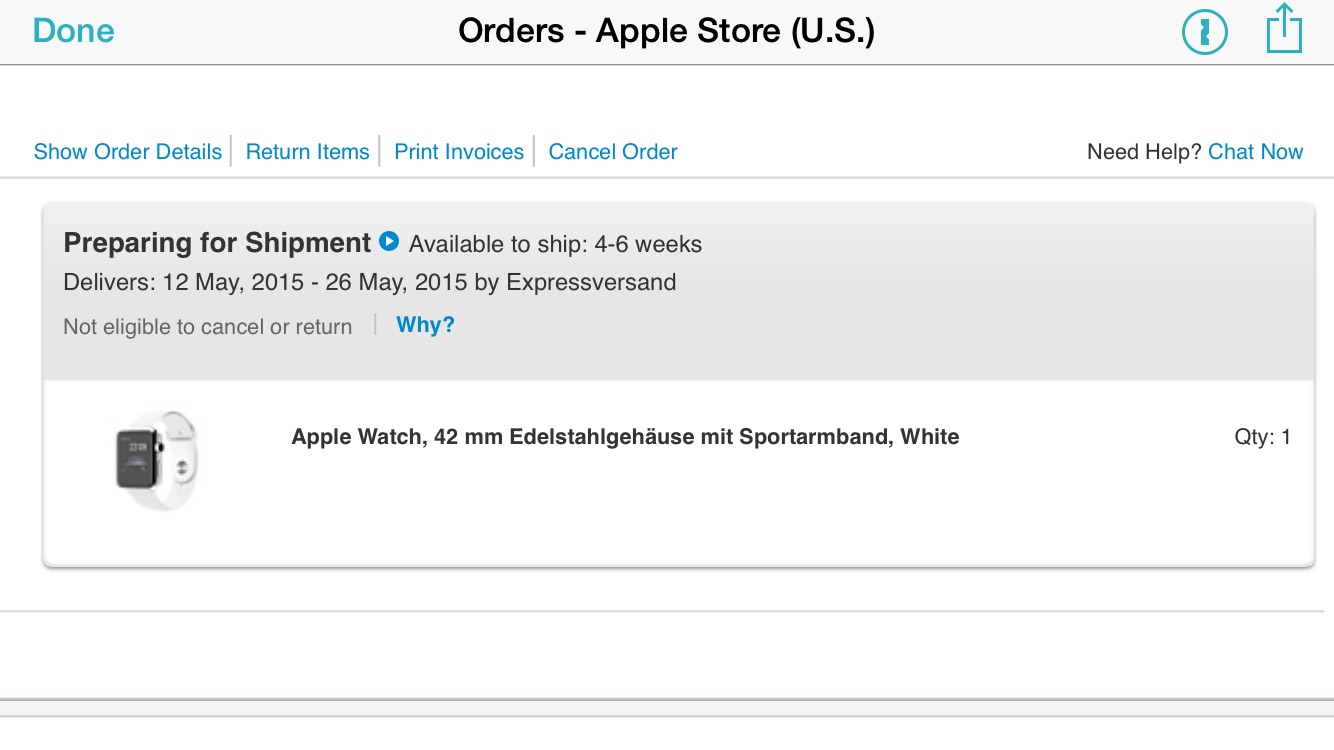Open the white Apple Watch product thumbnail
Viewport: 1334px width, 750px height.
point(157,460)
